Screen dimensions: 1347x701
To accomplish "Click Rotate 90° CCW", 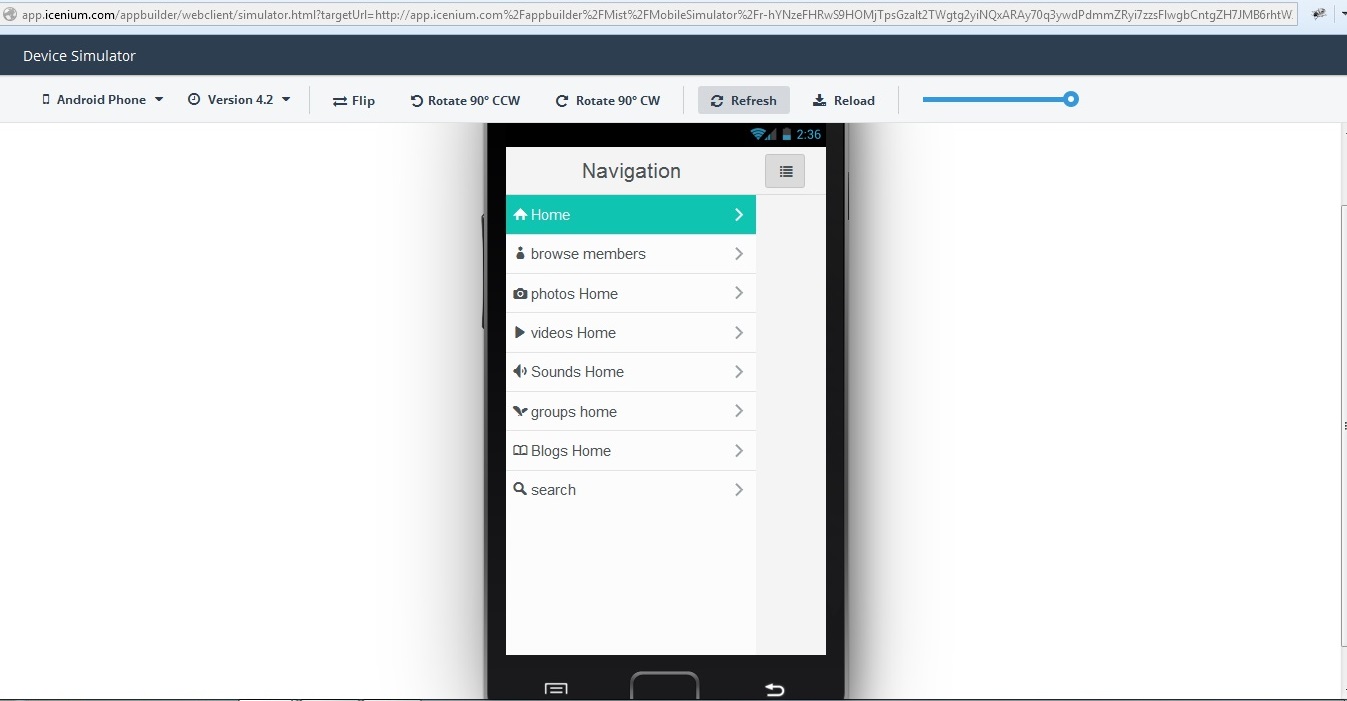I will (465, 101).
